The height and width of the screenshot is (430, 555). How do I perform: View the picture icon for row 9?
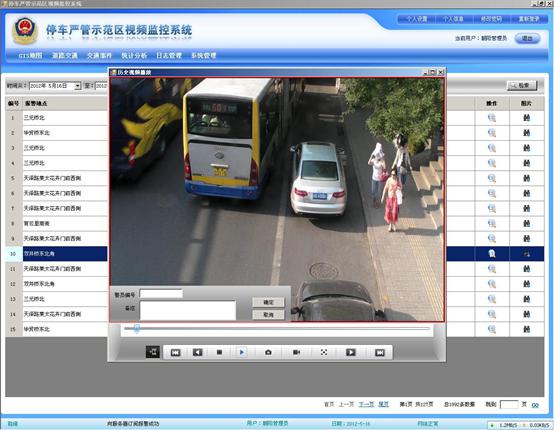coord(527,238)
